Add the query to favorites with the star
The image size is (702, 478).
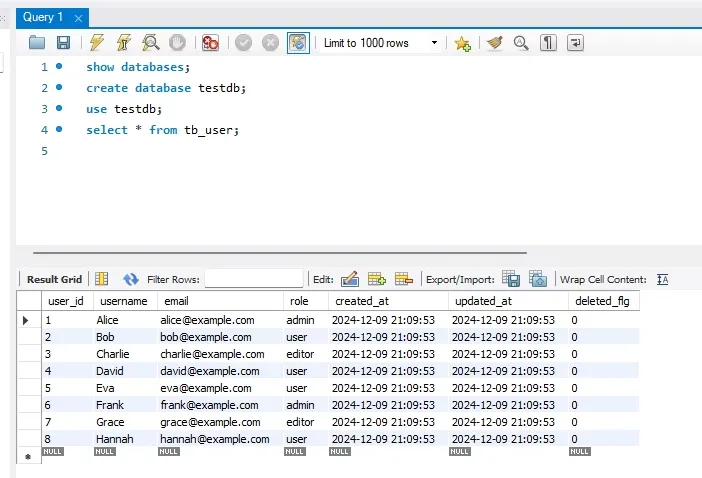(x=462, y=43)
